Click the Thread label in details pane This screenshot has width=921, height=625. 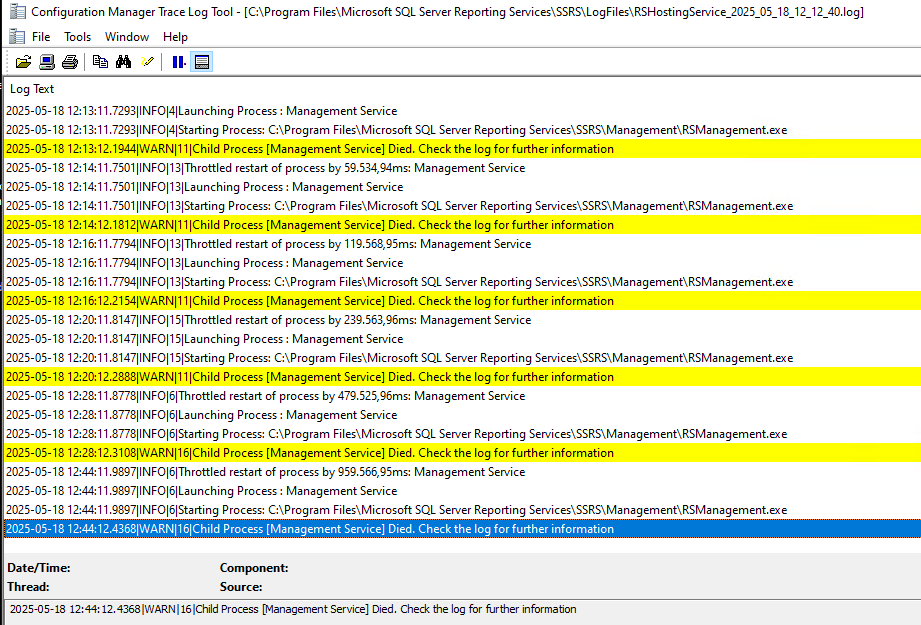pos(28,587)
